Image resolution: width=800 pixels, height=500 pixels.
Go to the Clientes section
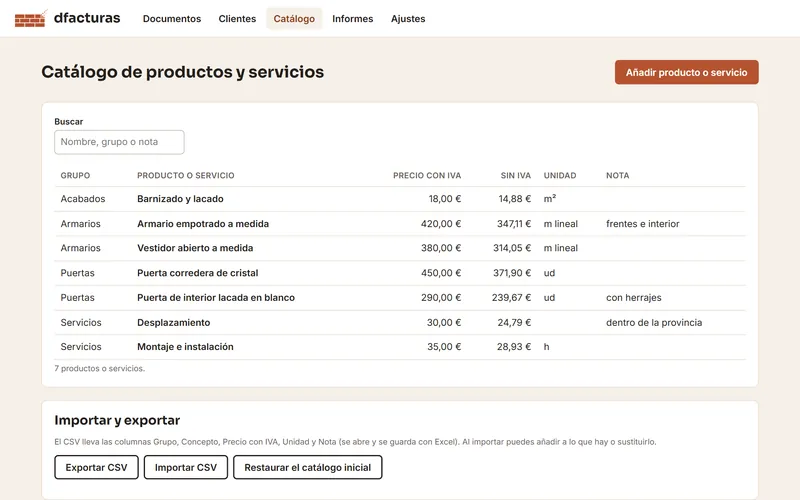click(x=237, y=19)
